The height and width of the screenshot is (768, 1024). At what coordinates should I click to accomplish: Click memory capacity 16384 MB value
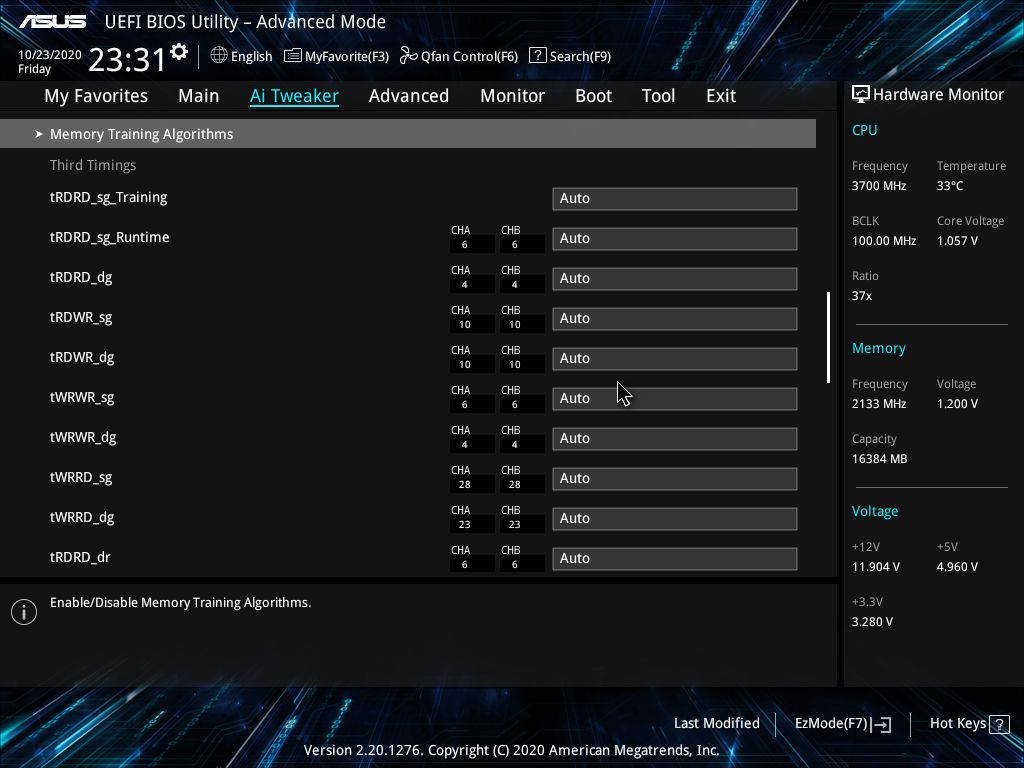[879, 459]
